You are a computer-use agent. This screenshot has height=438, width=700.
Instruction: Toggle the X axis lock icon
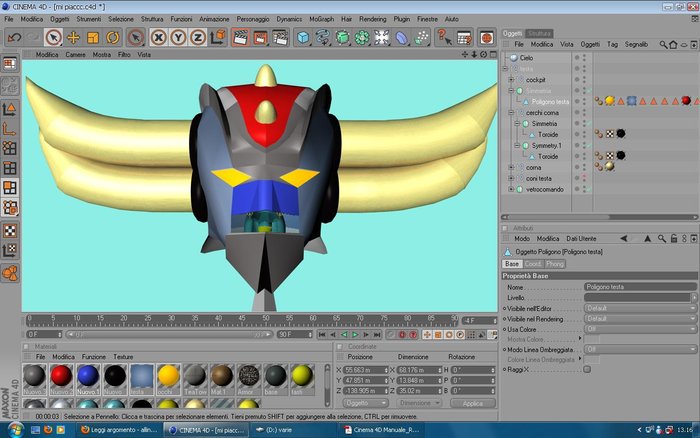158,38
